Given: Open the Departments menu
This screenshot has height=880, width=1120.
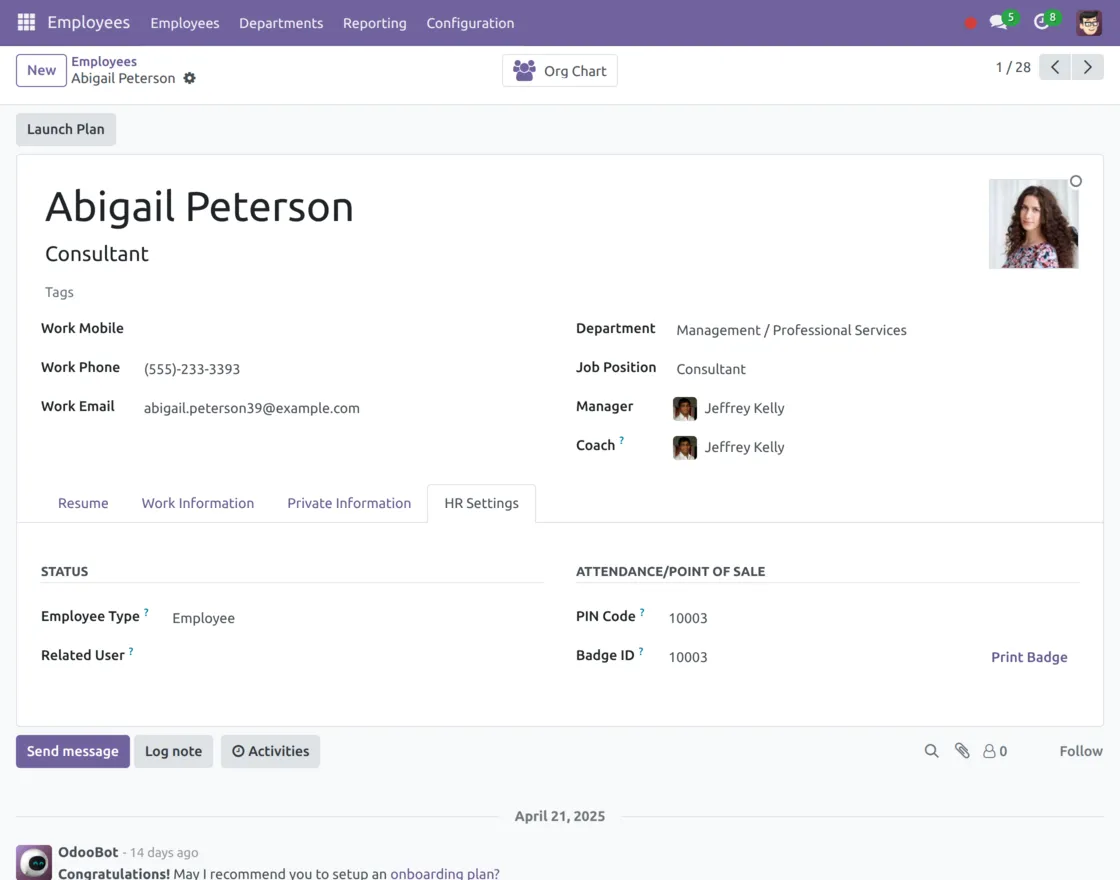Looking at the screenshot, I should (x=281, y=23).
